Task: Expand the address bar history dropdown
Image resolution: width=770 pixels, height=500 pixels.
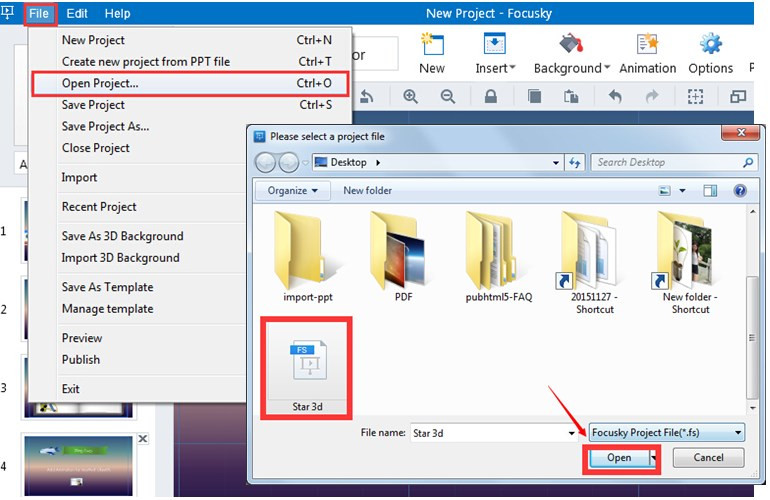Action: coord(555,163)
